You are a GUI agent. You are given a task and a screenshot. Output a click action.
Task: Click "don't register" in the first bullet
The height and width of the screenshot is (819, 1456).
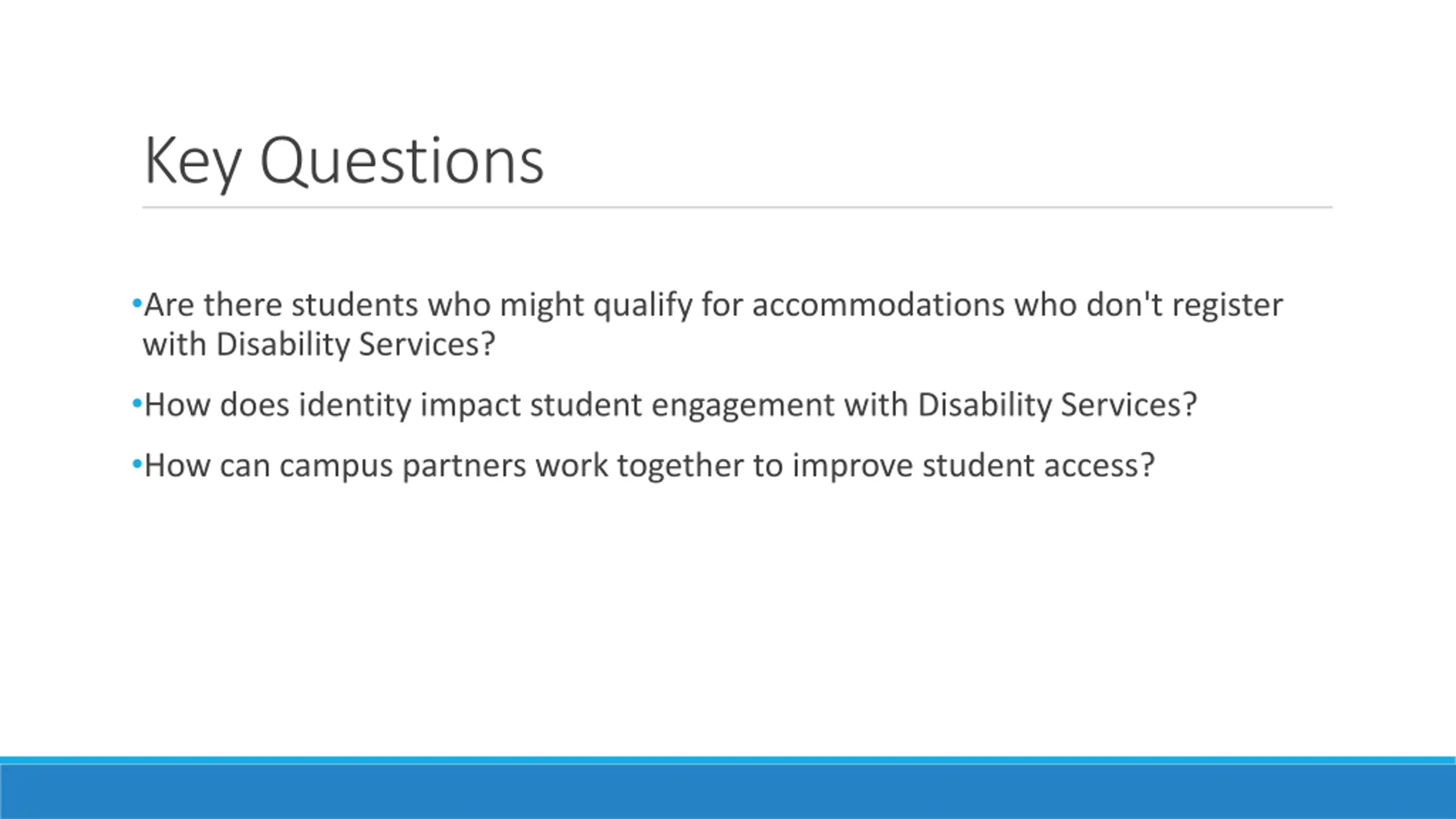click(x=1185, y=305)
